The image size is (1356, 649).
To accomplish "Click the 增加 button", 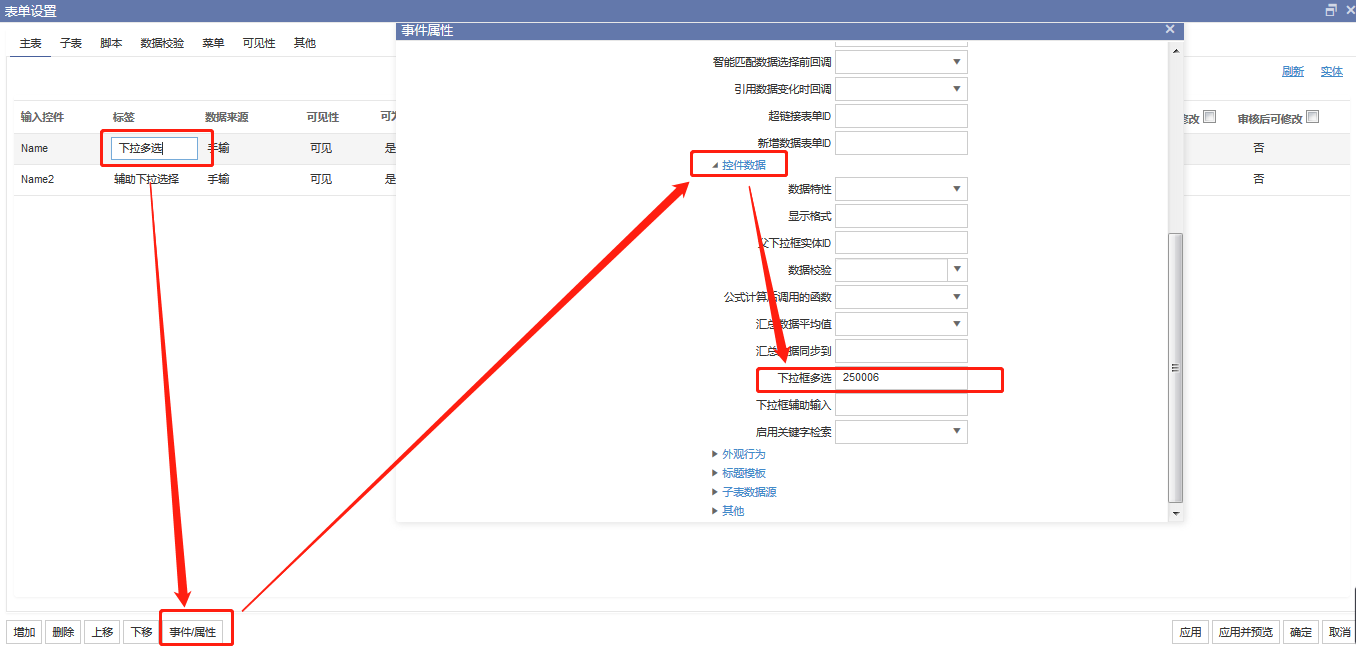I will tap(23, 631).
